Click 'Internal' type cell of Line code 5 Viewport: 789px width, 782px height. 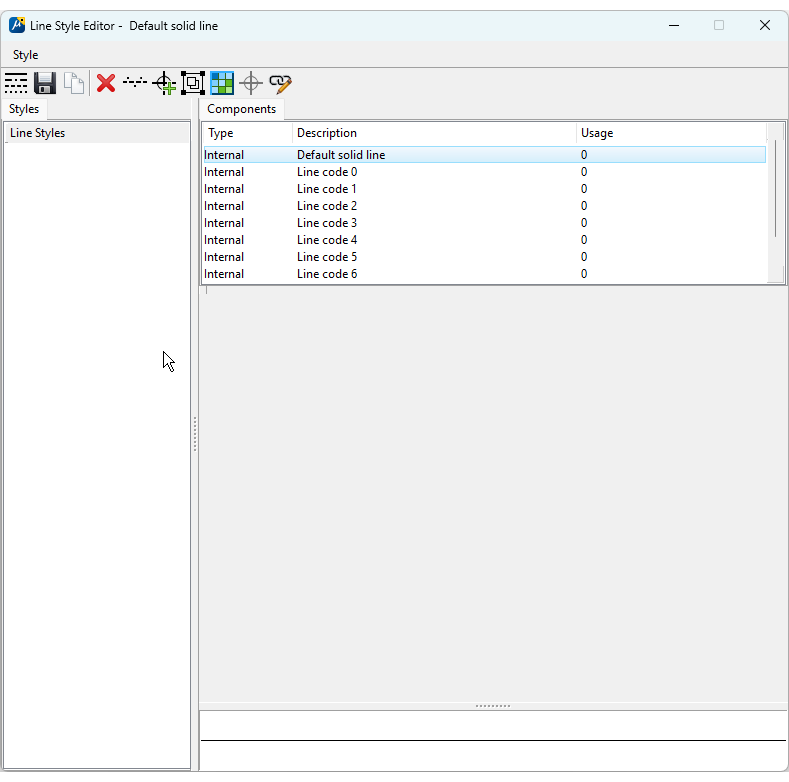(224, 257)
